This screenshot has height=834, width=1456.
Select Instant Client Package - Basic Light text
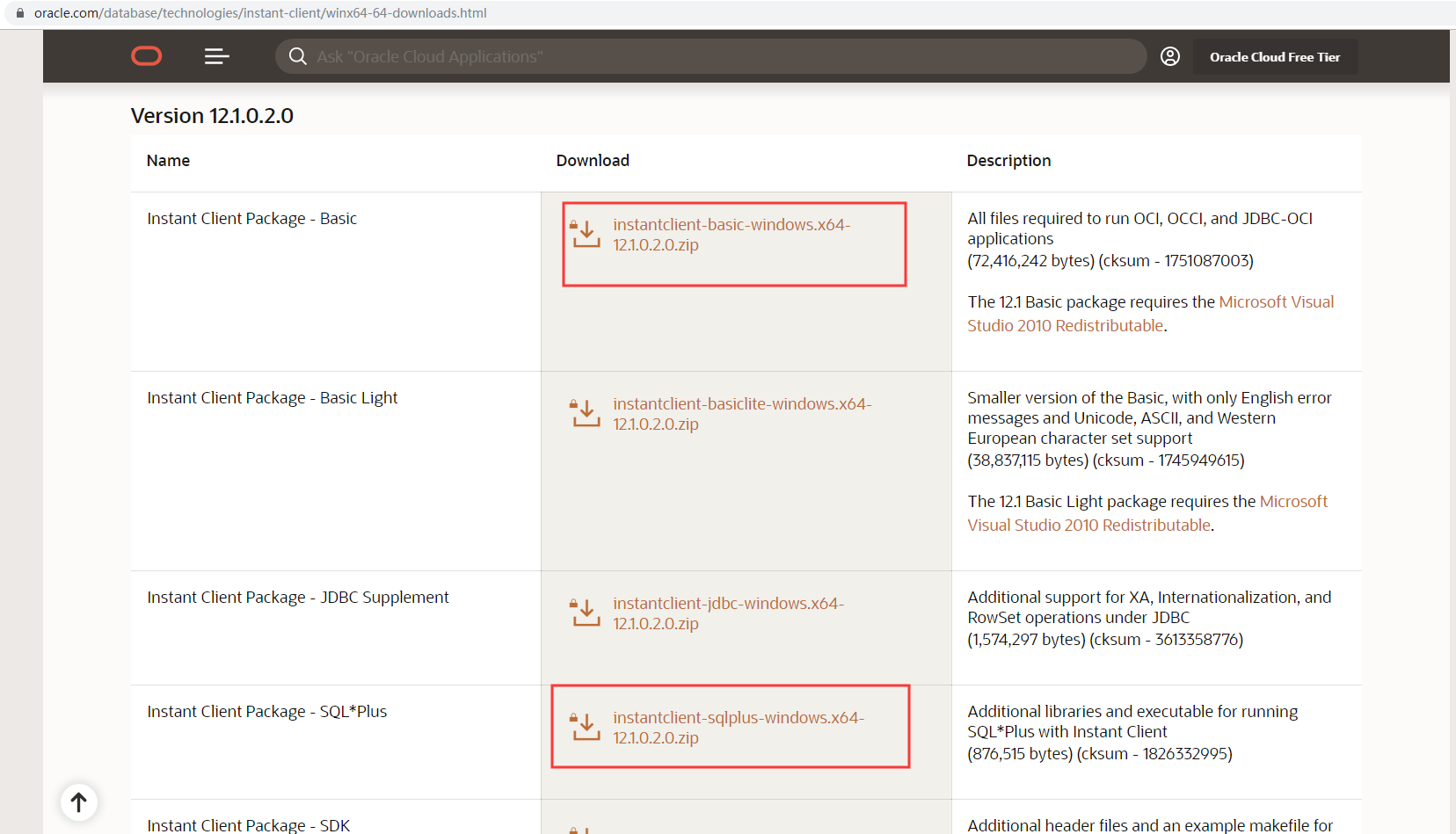(272, 398)
